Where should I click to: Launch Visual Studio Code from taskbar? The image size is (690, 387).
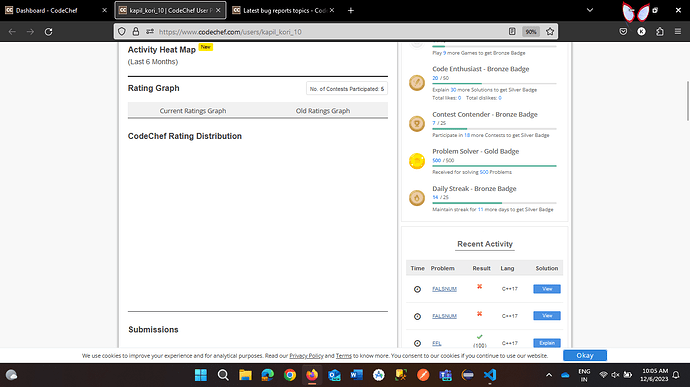pos(490,375)
